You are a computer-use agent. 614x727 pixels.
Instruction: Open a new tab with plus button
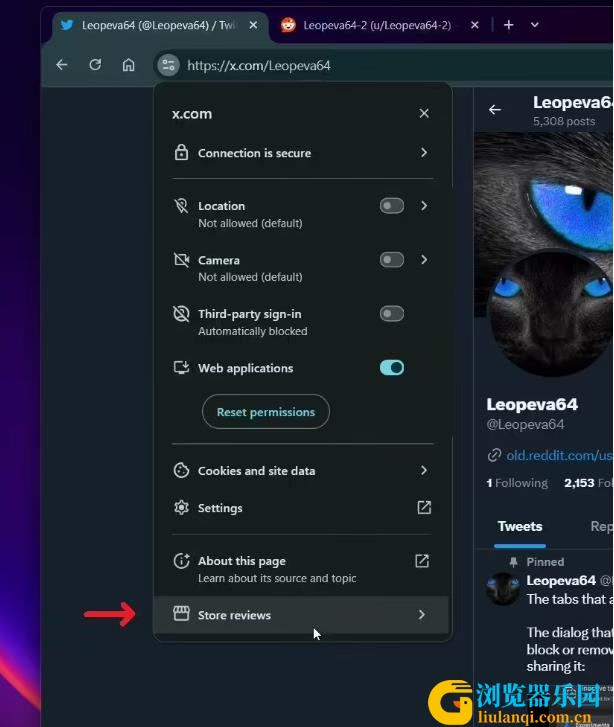(508, 25)
